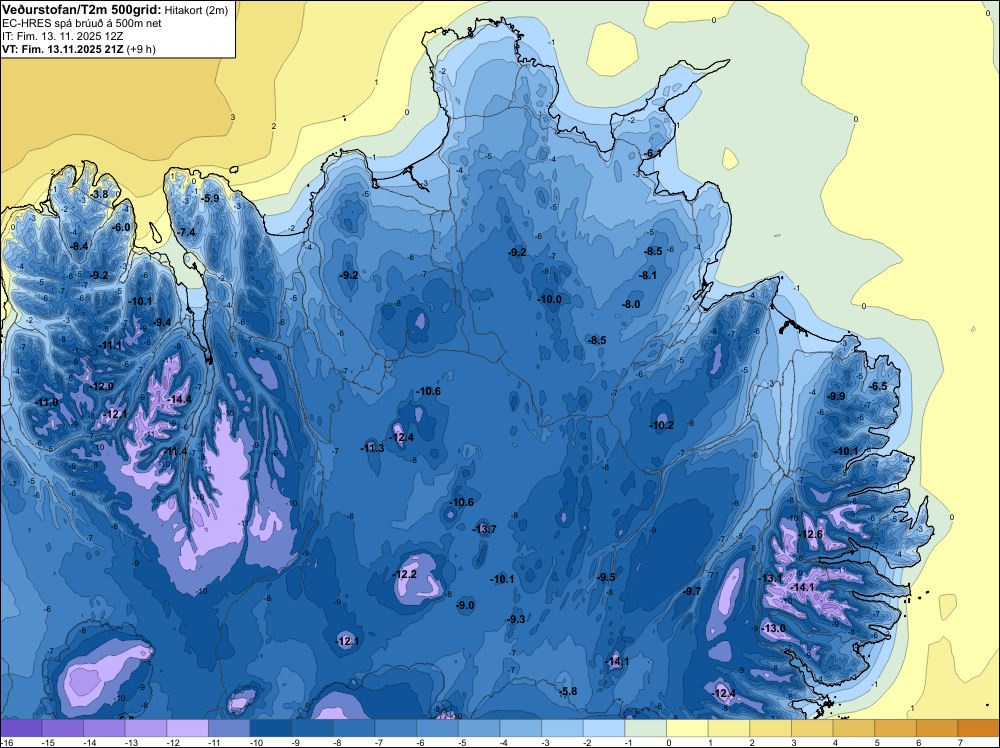Select the -11.4 temperature reading

175,451
